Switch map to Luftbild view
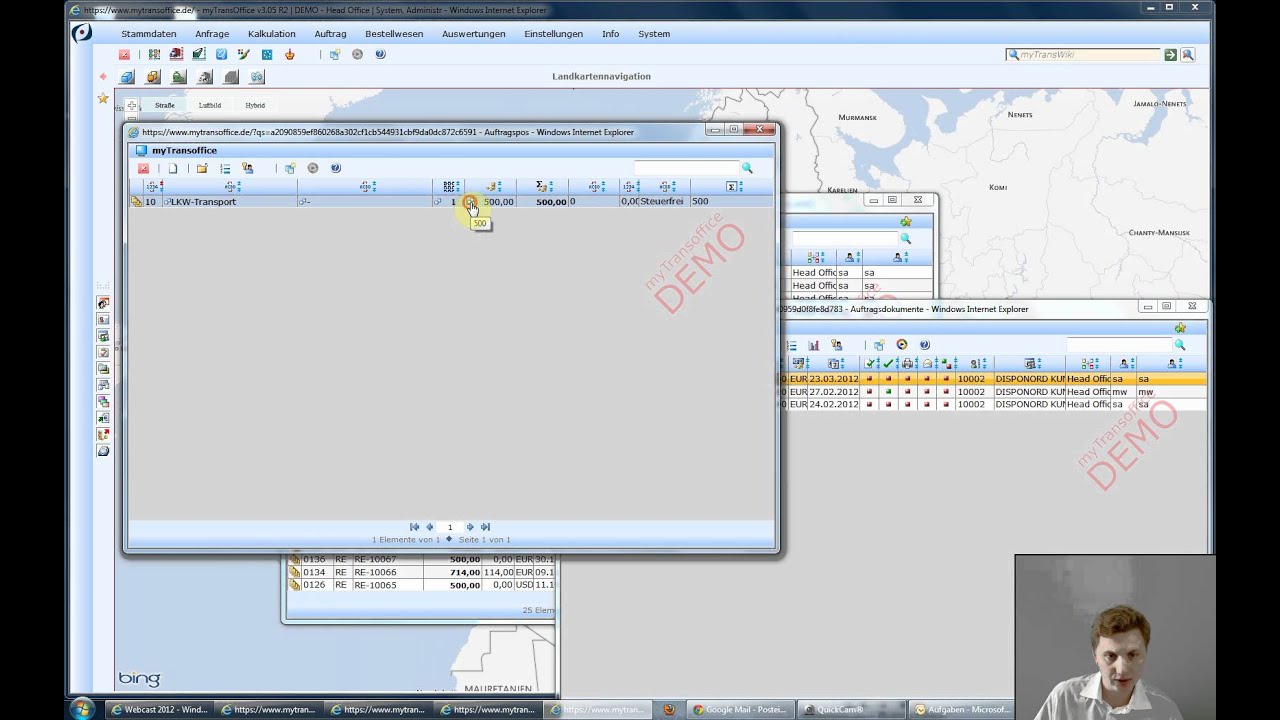Image resolution: width=1280 pixels, height=720 pixels. (x=210, y=105)
